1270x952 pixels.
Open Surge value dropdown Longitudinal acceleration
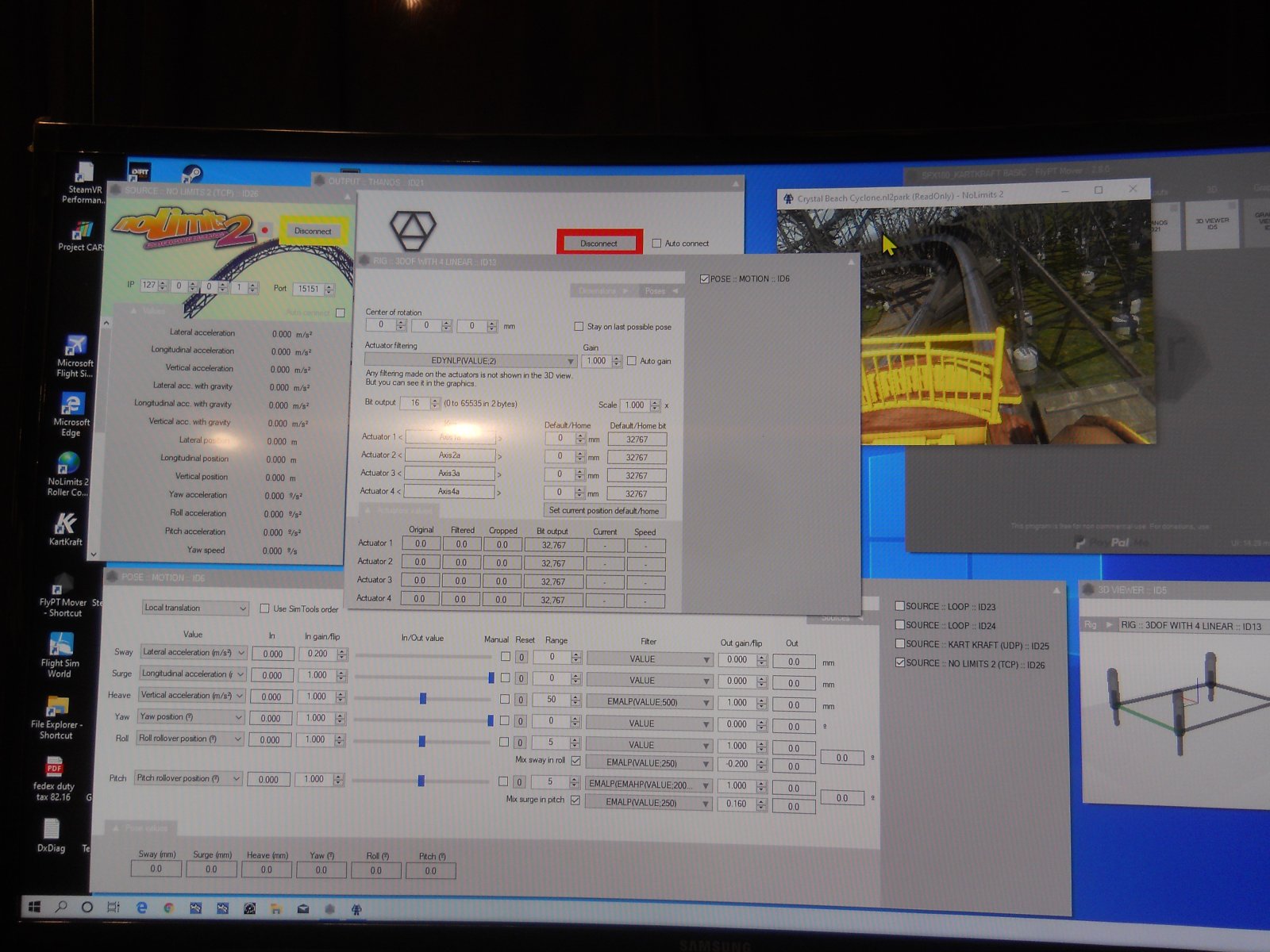192,674
